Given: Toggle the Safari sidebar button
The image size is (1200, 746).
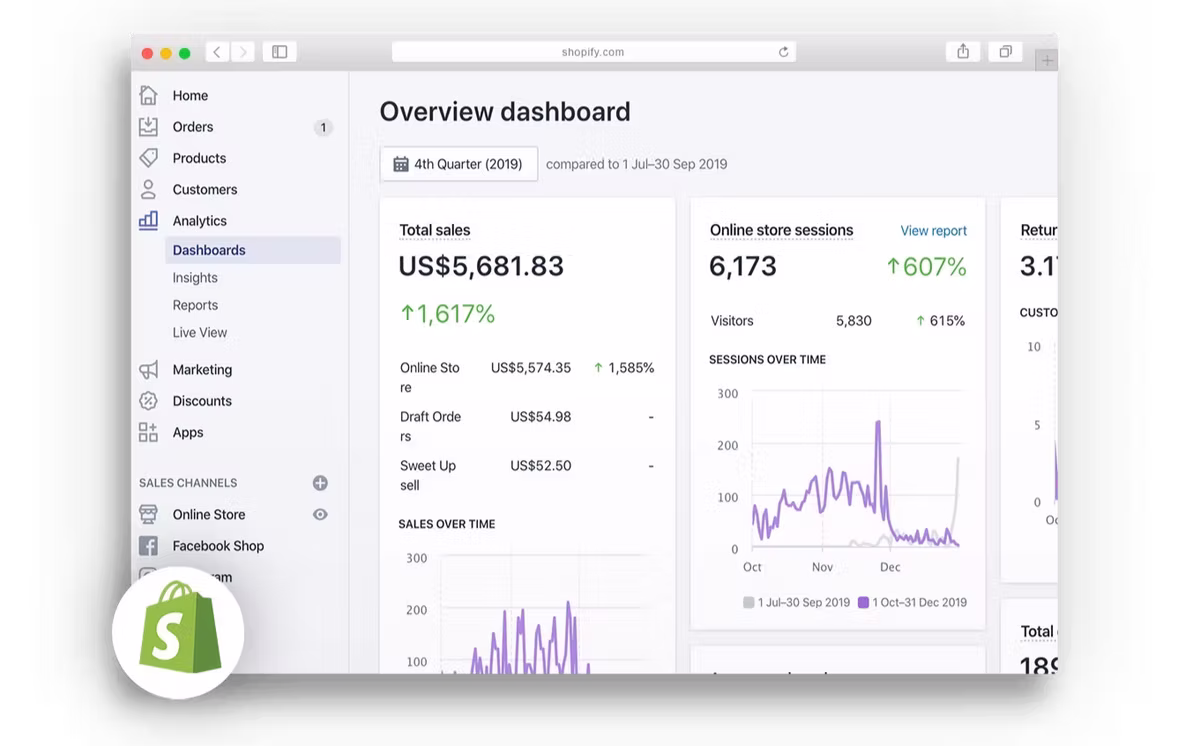Looking at the screenshot, I should 280,52.
